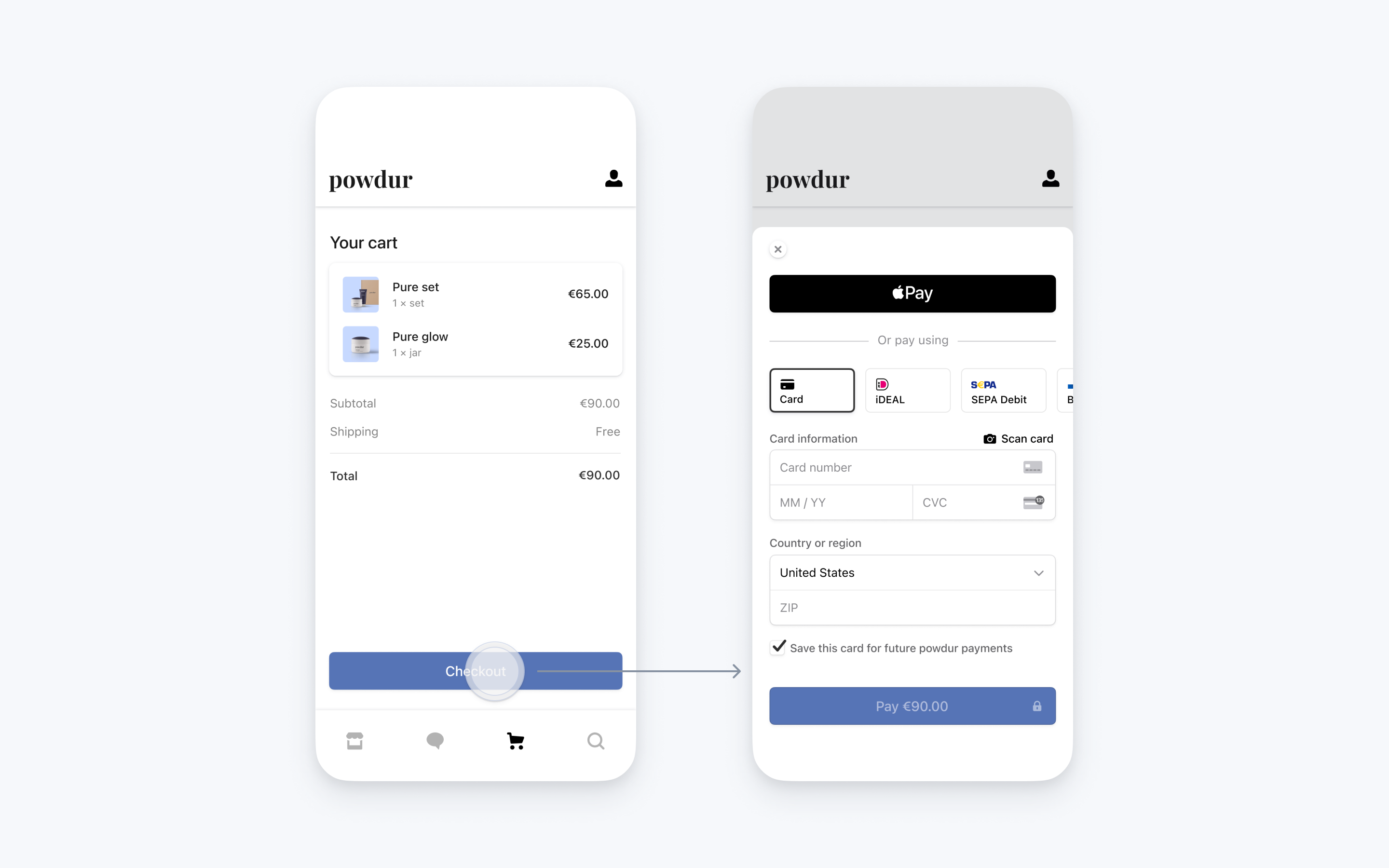Image resolution: width=1389 pixels, height=868 pixels.
Task: Toggle save card for future payments
Action: point(779,647)
